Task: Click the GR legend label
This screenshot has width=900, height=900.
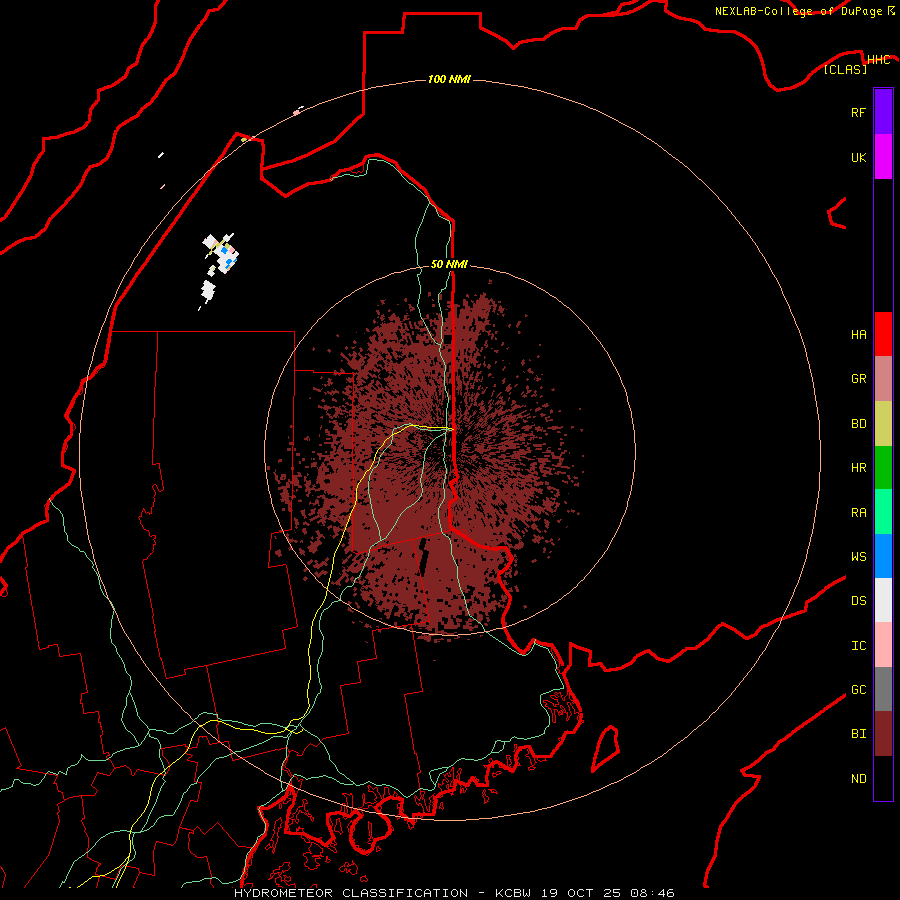Action: [x=858, y=379]
